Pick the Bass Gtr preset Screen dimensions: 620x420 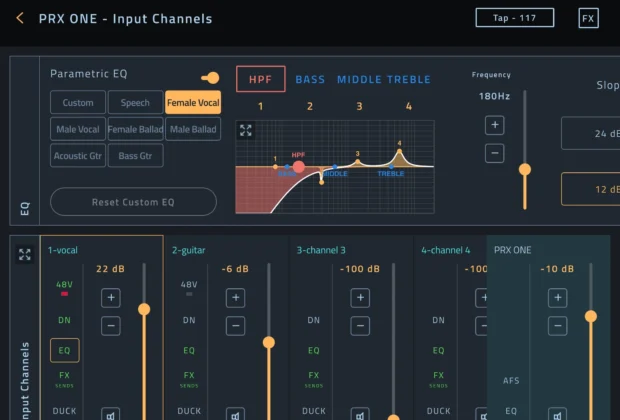click(x=135, y=155)
